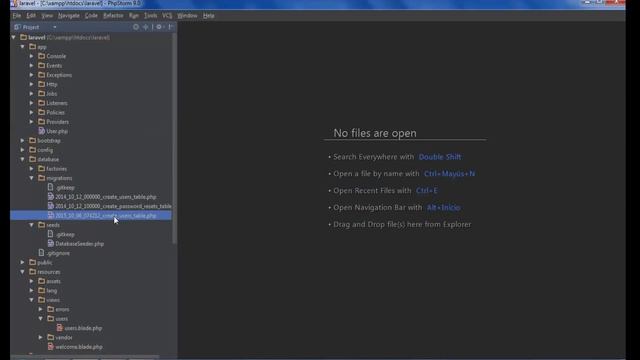Expand the Exceptions folder

click(32, 75)
